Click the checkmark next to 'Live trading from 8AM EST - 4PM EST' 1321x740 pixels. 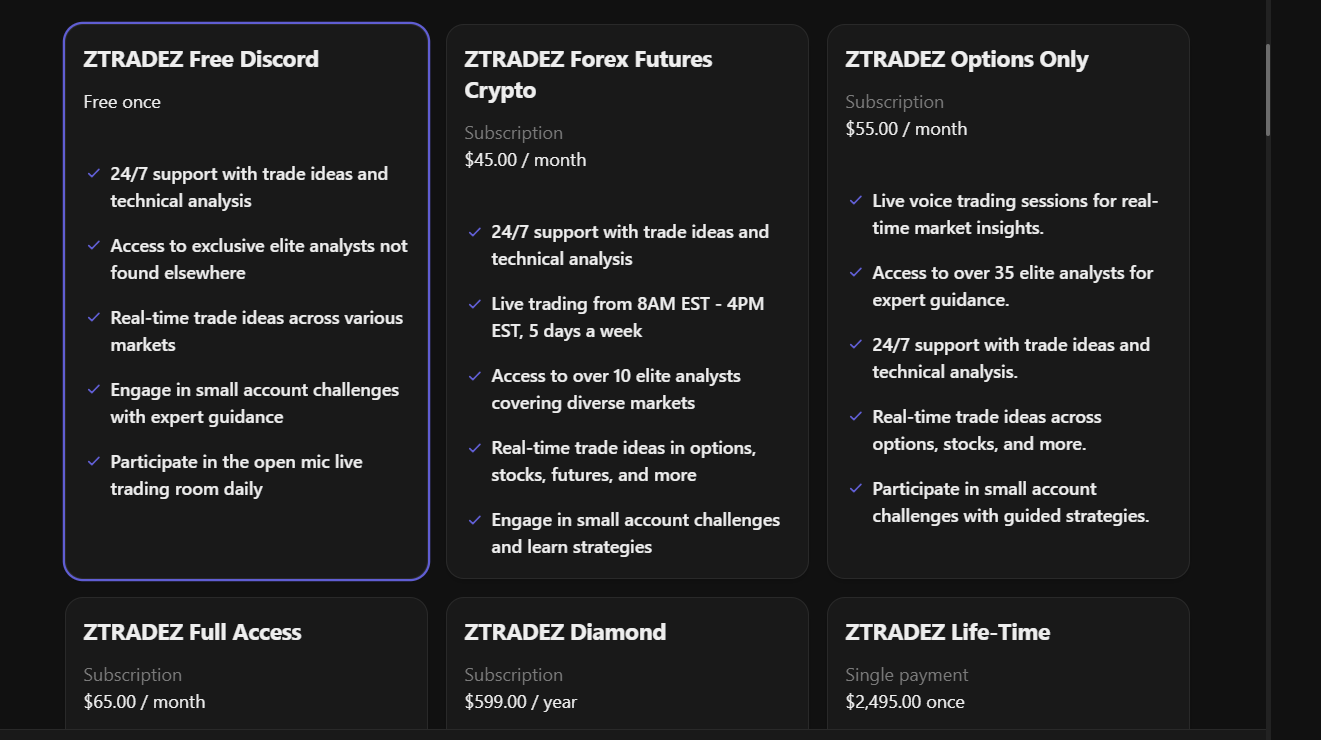(x=475, y=304)
